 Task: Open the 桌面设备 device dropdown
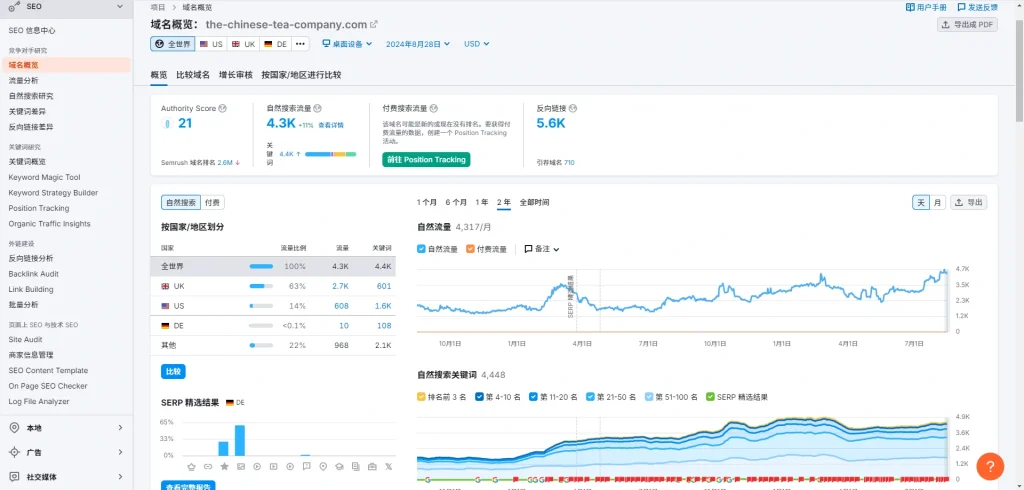click(347, 44)
